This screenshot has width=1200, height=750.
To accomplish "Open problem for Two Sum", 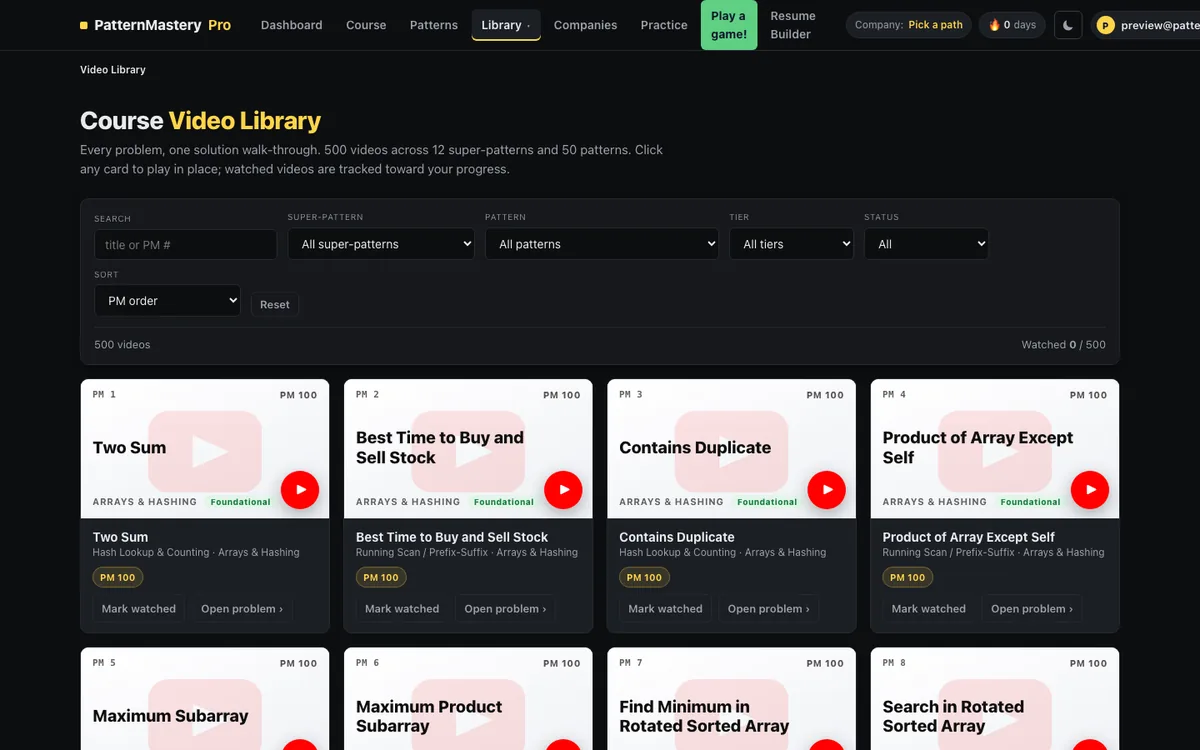I will click(242, 608).
